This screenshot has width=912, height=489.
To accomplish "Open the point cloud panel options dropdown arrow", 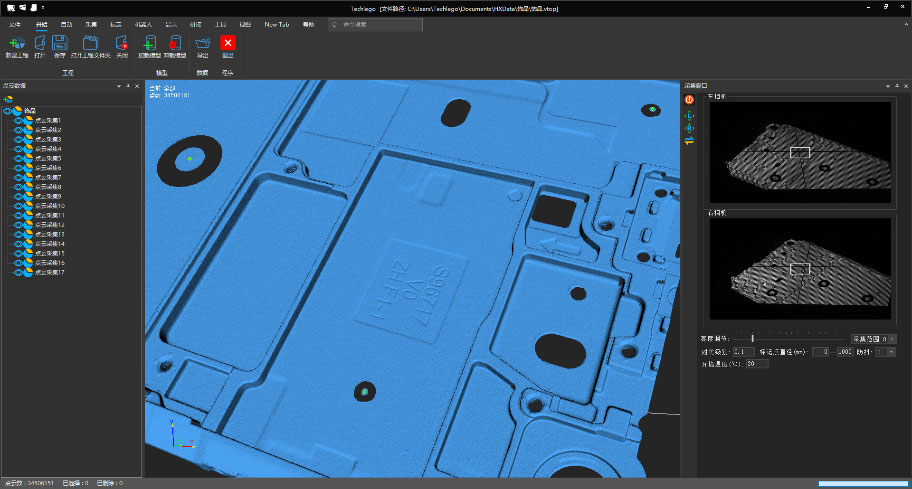I will [120, 86].
